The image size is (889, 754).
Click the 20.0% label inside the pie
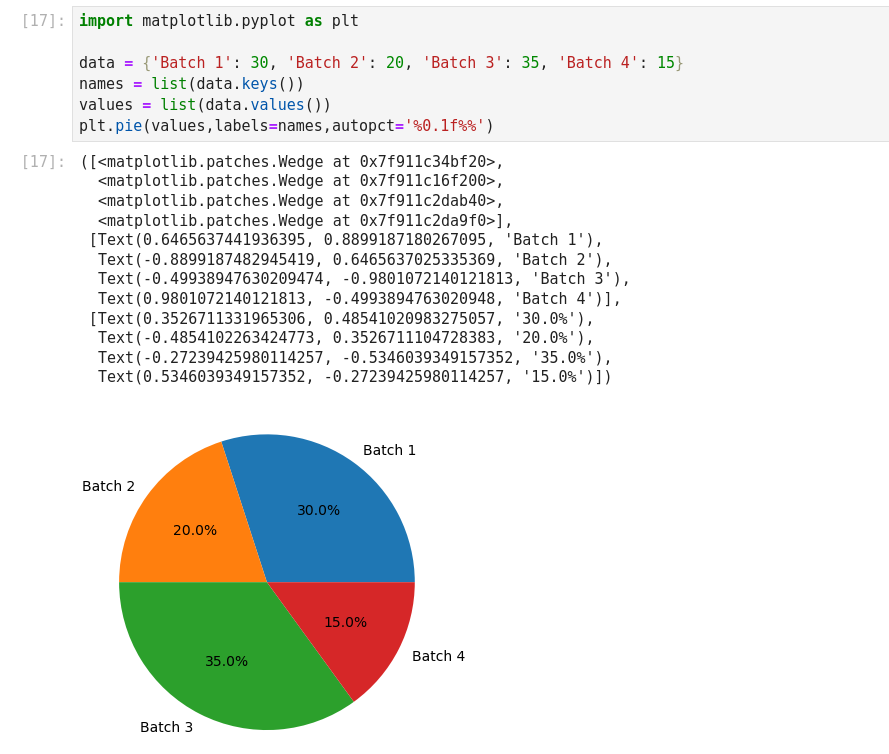point(194,531)
